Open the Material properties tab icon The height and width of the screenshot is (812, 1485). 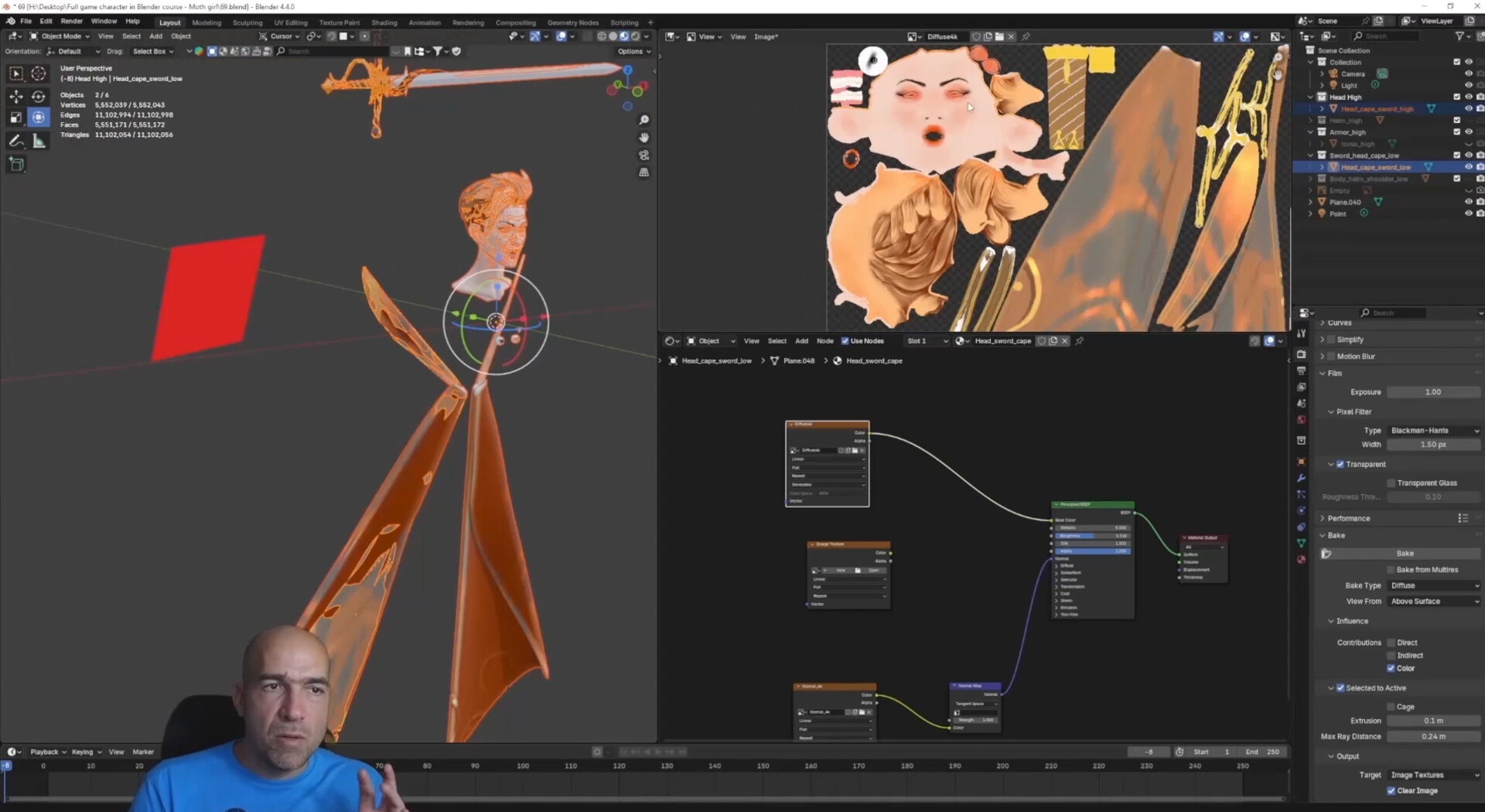pyautogui.click(x=1302, y=559)
